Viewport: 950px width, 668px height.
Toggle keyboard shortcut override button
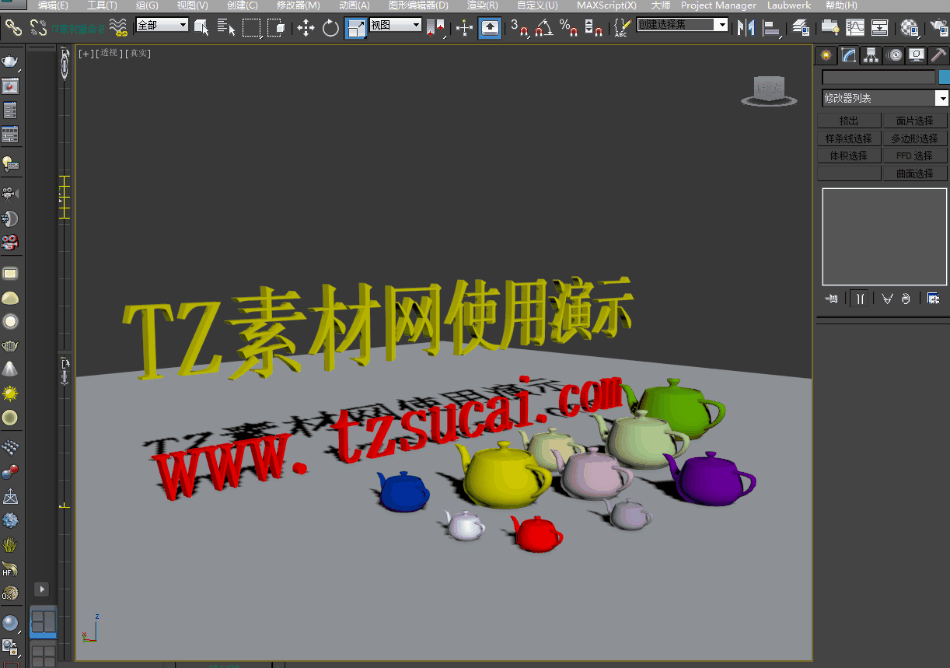tap(490, 28)
